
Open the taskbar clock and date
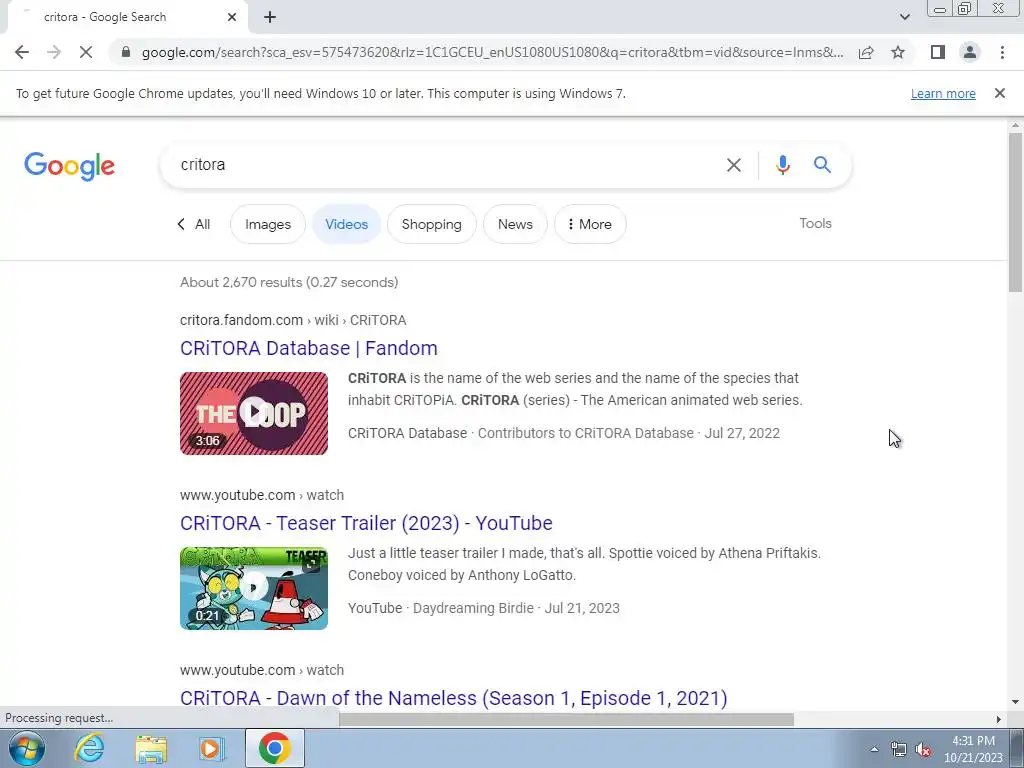(973, 749)
